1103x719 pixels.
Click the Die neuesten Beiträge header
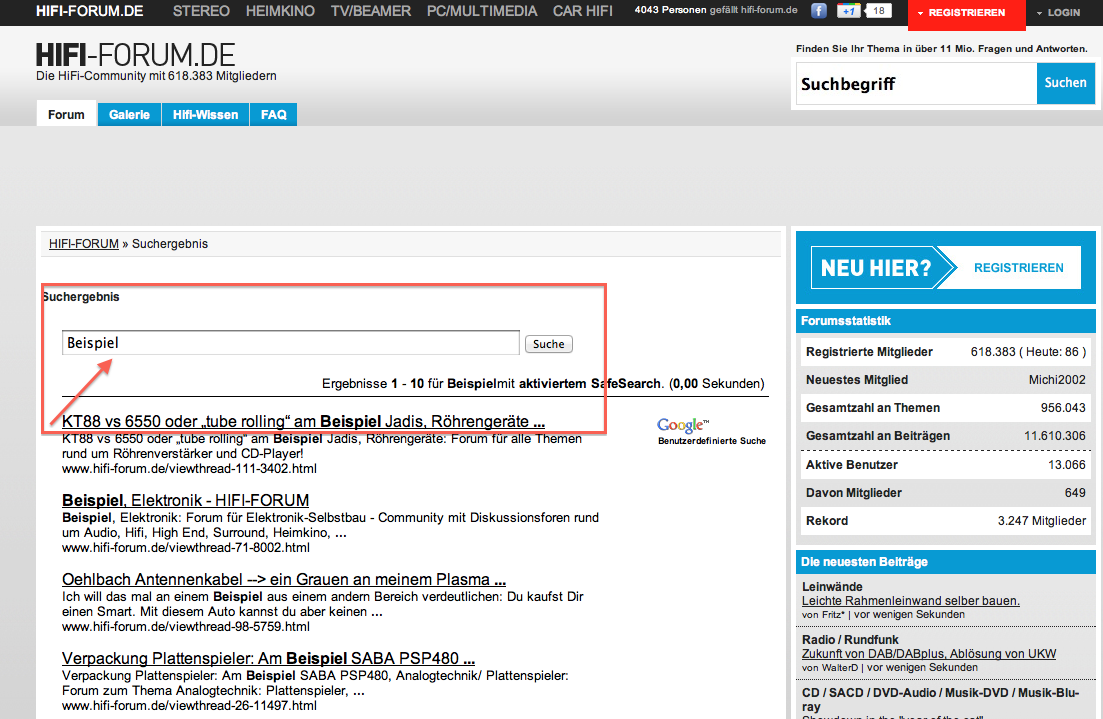tap(945, 562)
